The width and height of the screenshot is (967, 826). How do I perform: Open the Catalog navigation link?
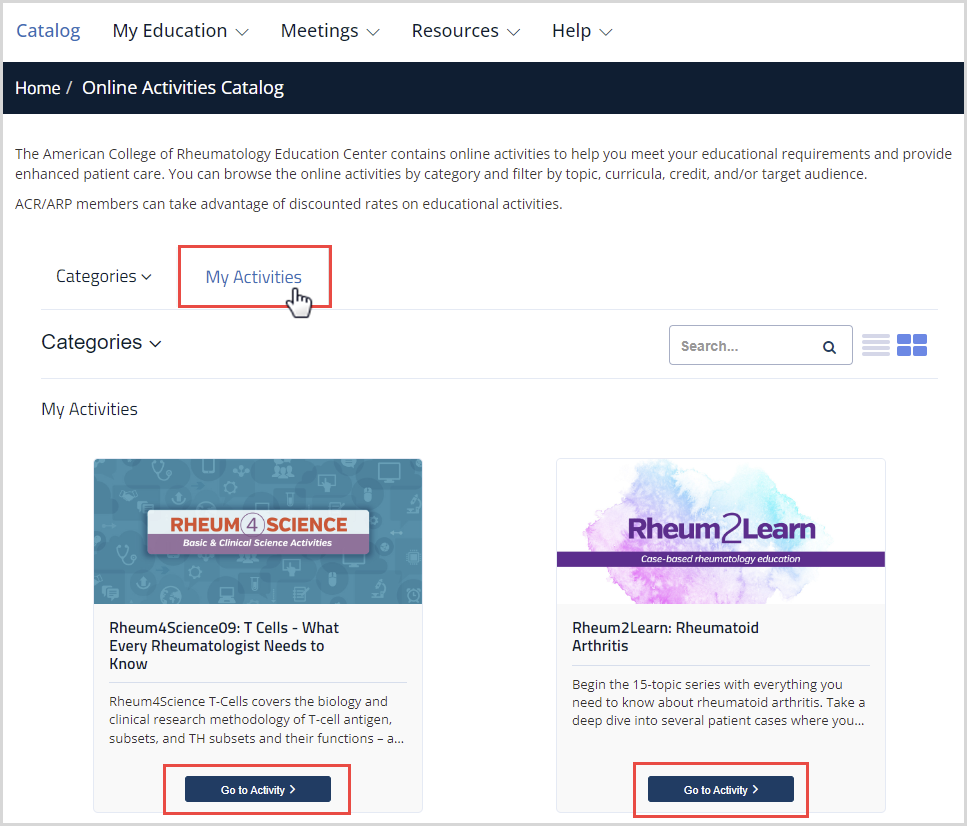48,31
